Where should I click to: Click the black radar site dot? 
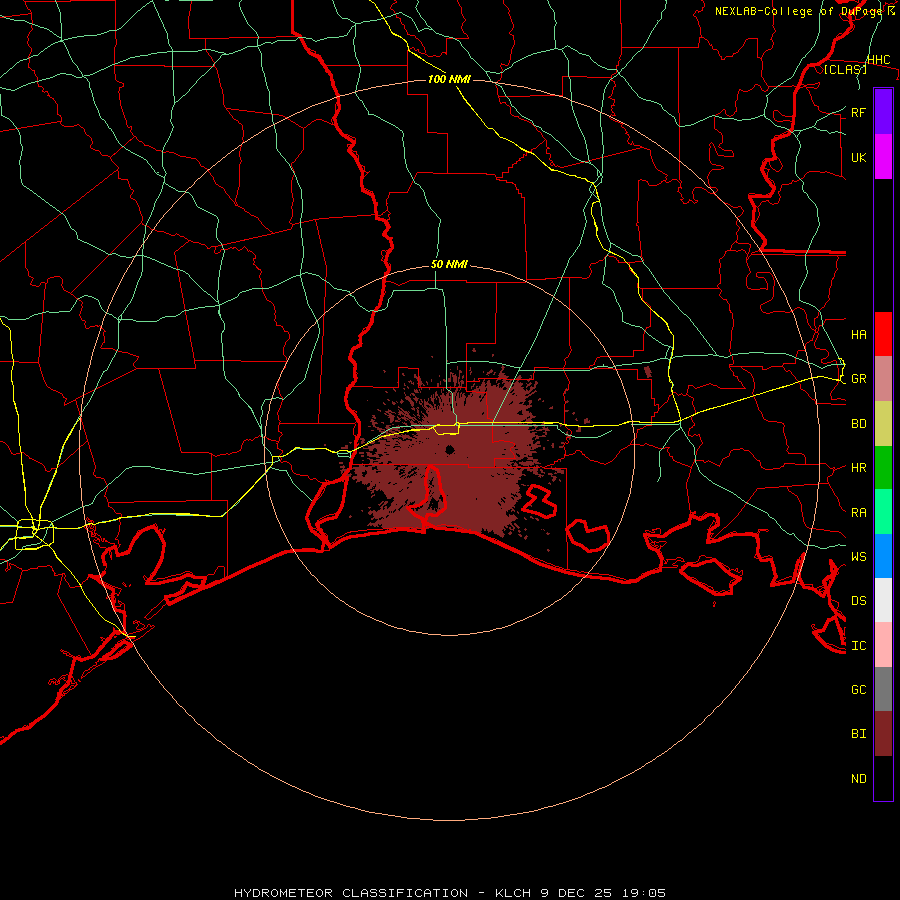tap(449, 449)
